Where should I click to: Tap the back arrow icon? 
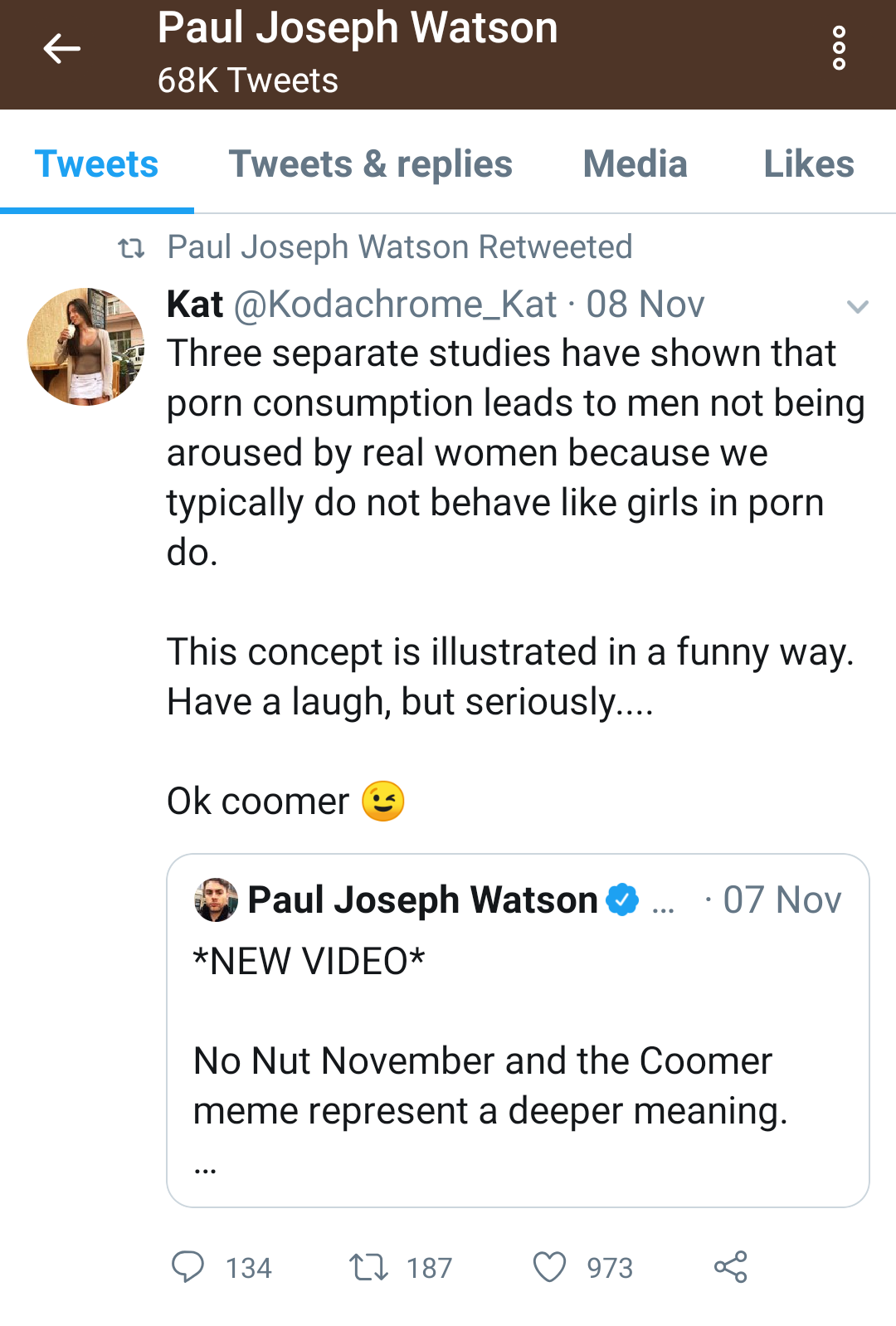pyautogui.click(x=61, y=49)
